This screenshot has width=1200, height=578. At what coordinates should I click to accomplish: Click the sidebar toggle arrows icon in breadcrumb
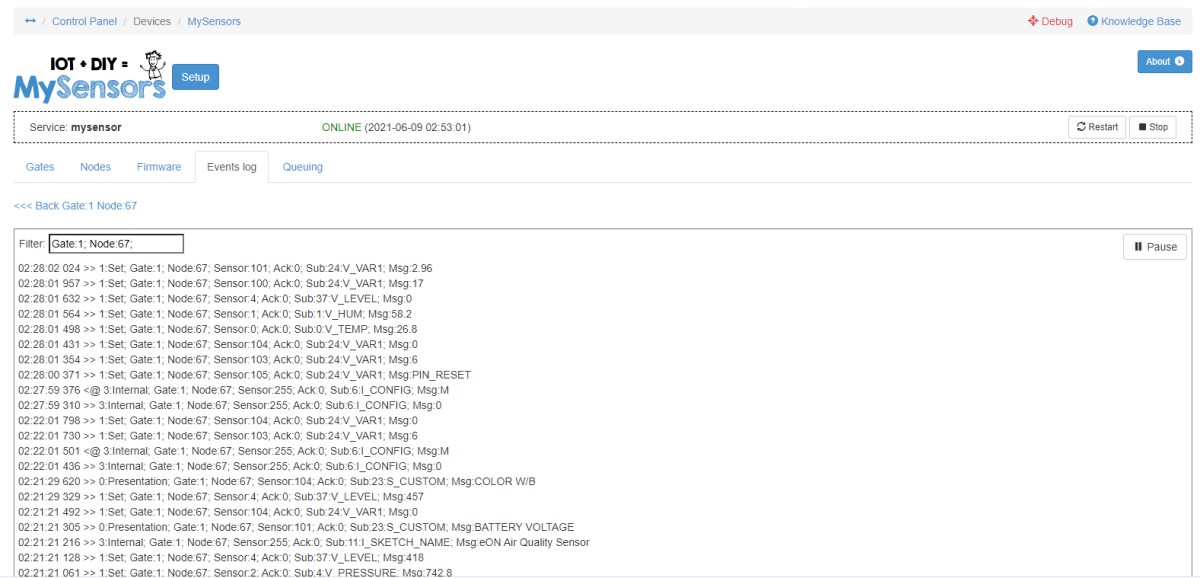tap(30, 21)
